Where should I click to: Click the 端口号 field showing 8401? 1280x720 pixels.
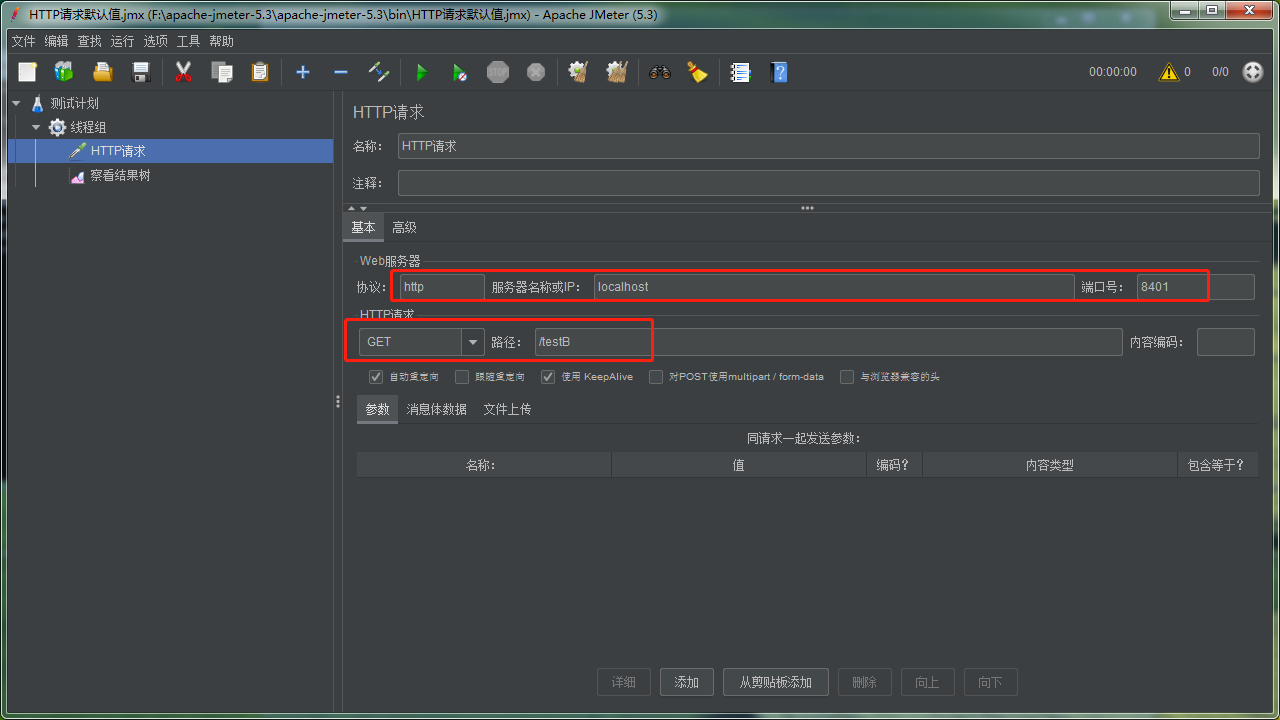point(1195,287)
